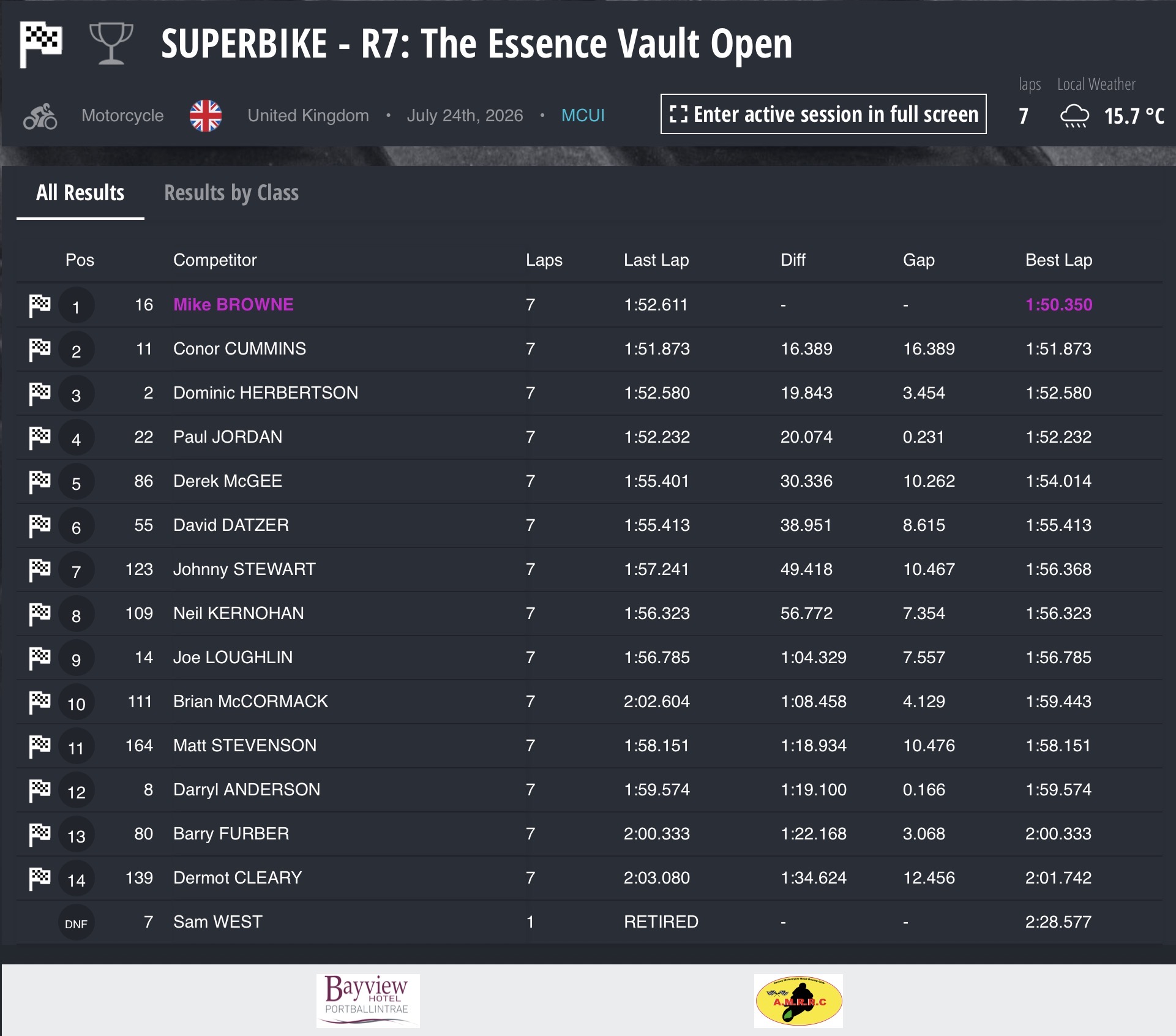Click finish flag icon for Dominic HERBERTSON
Screen dimensions: 1176x1036
click(x=40, y=393)
